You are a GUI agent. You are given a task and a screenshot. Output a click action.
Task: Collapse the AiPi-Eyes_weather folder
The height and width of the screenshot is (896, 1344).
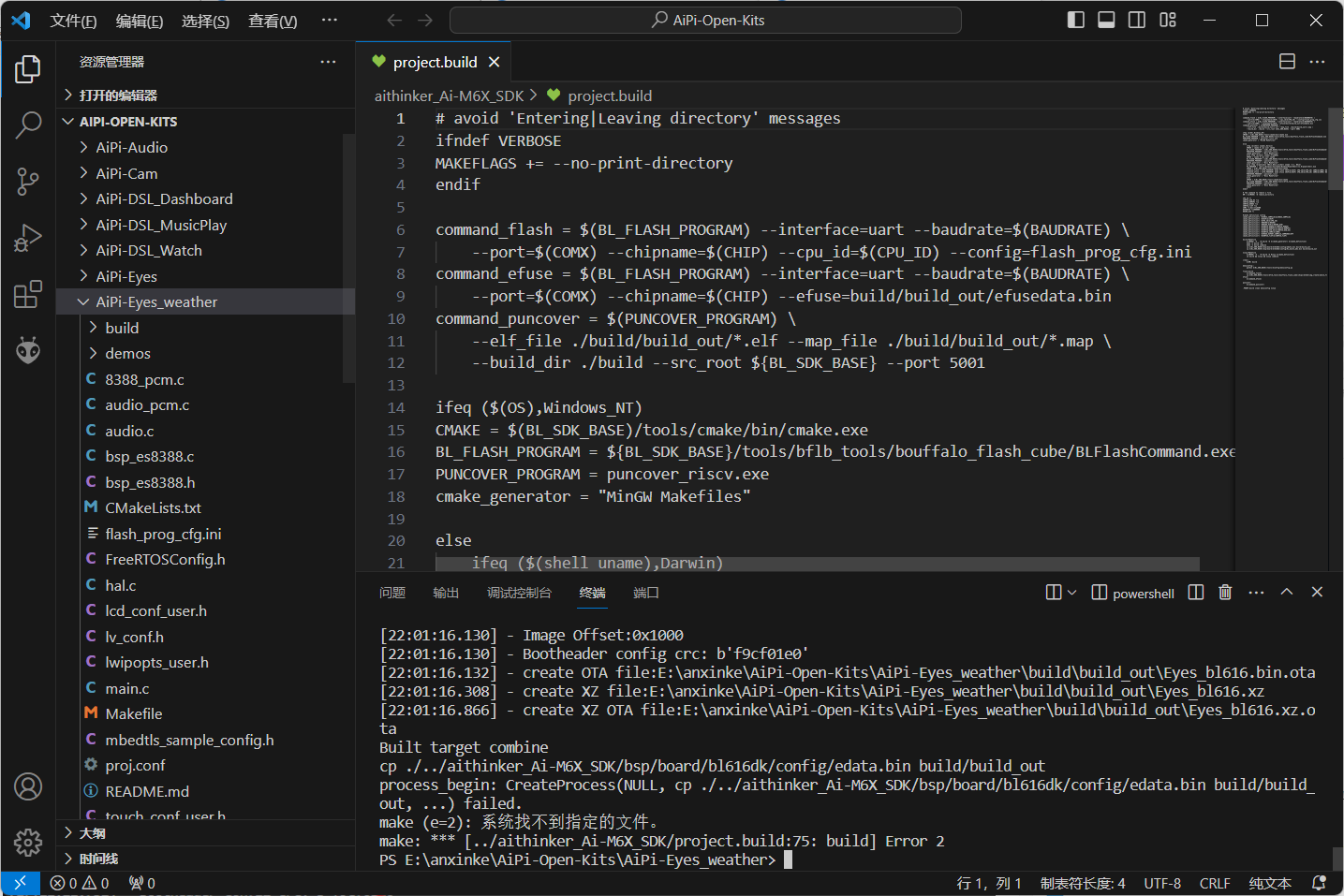click(x=205, y=301)
